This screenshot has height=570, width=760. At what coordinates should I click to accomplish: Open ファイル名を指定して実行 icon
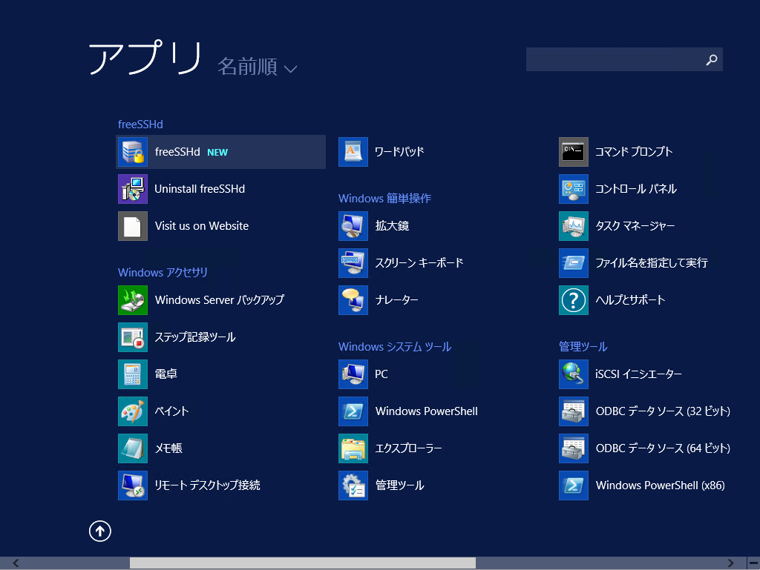tap(573, 263)
